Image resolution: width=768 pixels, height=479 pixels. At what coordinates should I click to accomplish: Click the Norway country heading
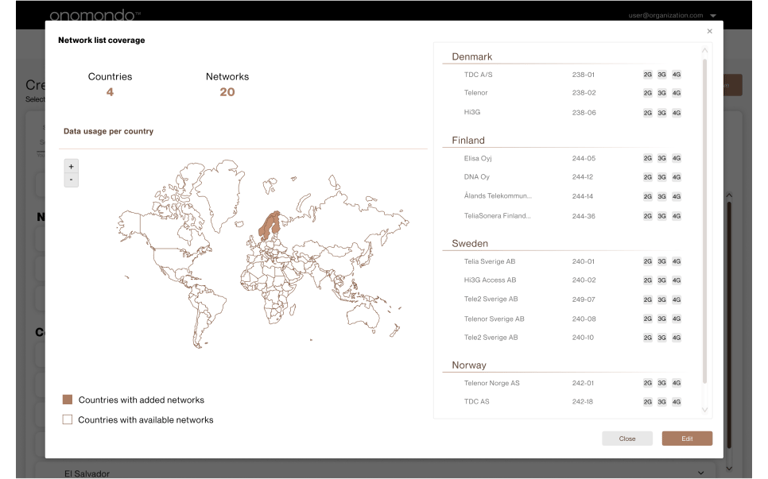click(x=469, y=365)
